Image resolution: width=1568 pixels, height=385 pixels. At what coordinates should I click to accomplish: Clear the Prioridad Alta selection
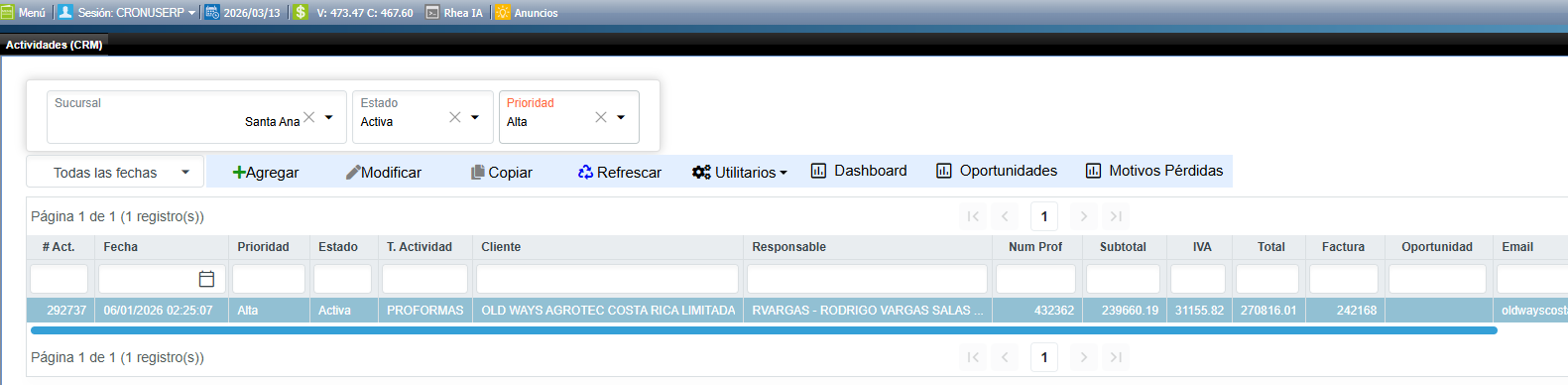(601, 117)
